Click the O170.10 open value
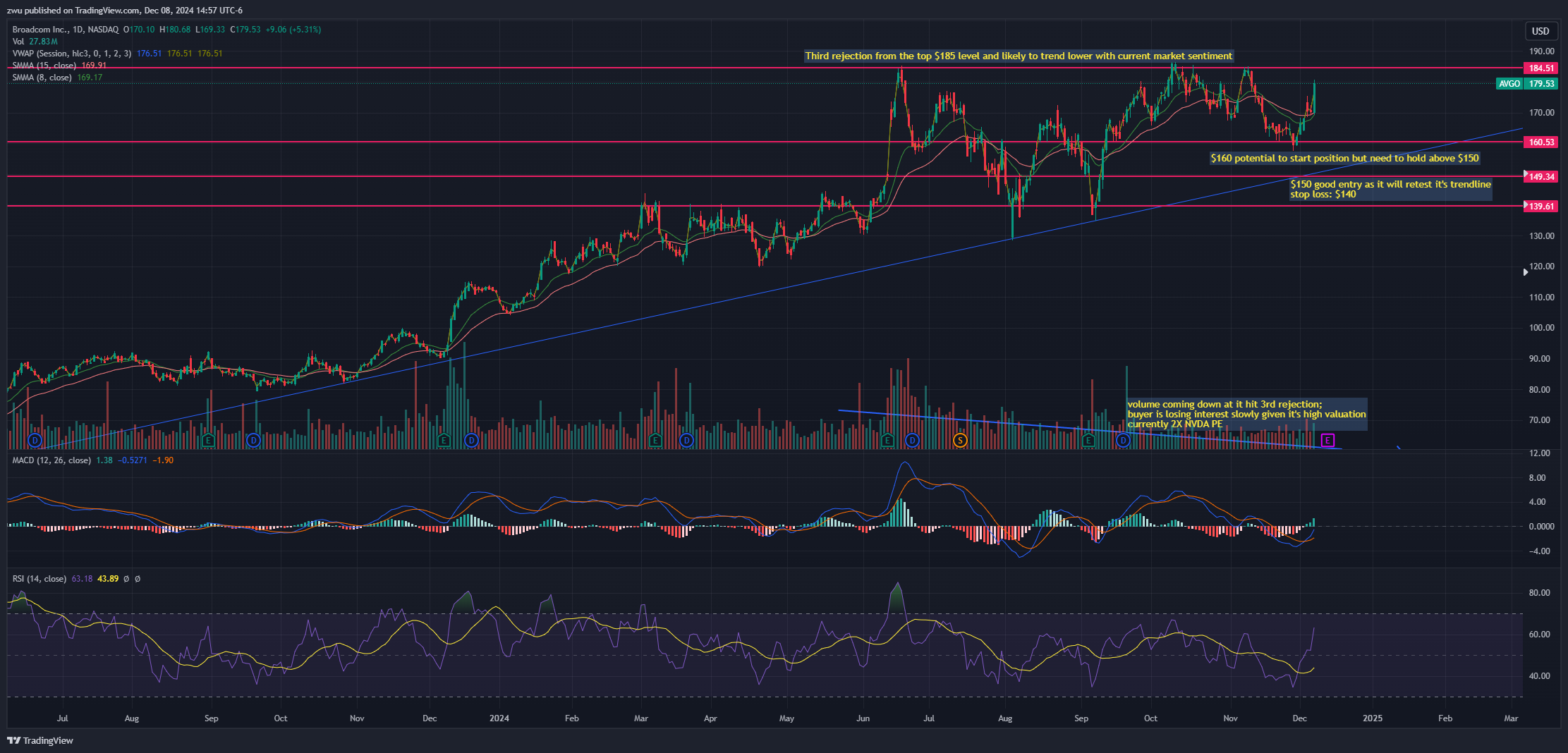 coord(139,30)
